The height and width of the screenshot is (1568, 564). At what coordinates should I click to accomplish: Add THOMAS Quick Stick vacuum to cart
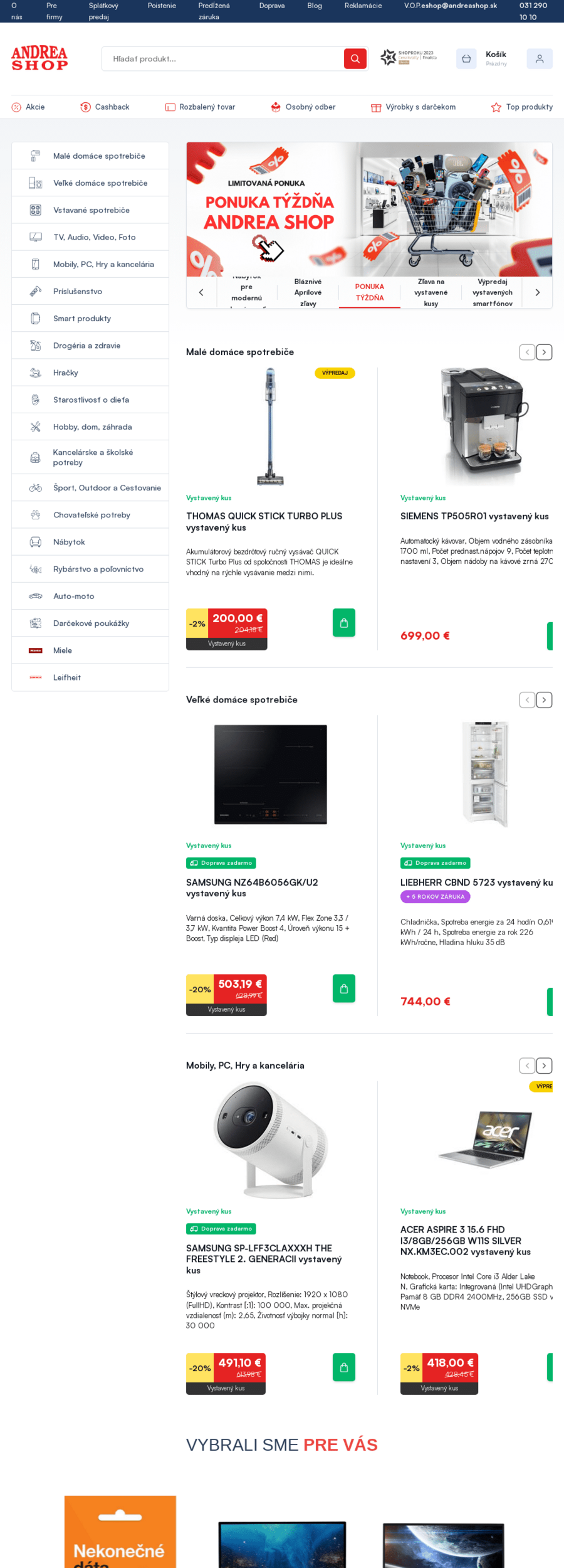(343, 623)
